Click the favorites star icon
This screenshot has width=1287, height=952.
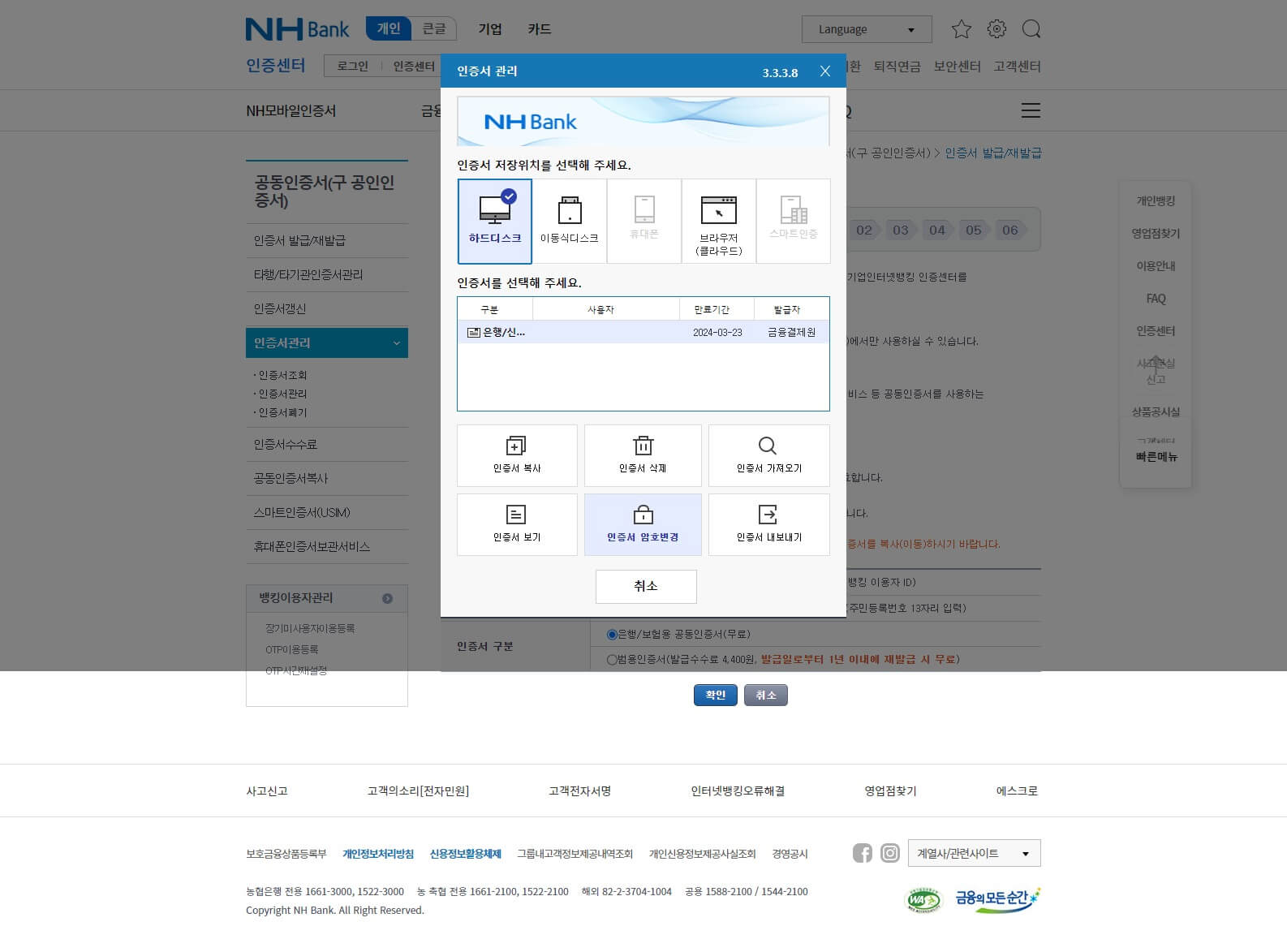pos(962,29)
